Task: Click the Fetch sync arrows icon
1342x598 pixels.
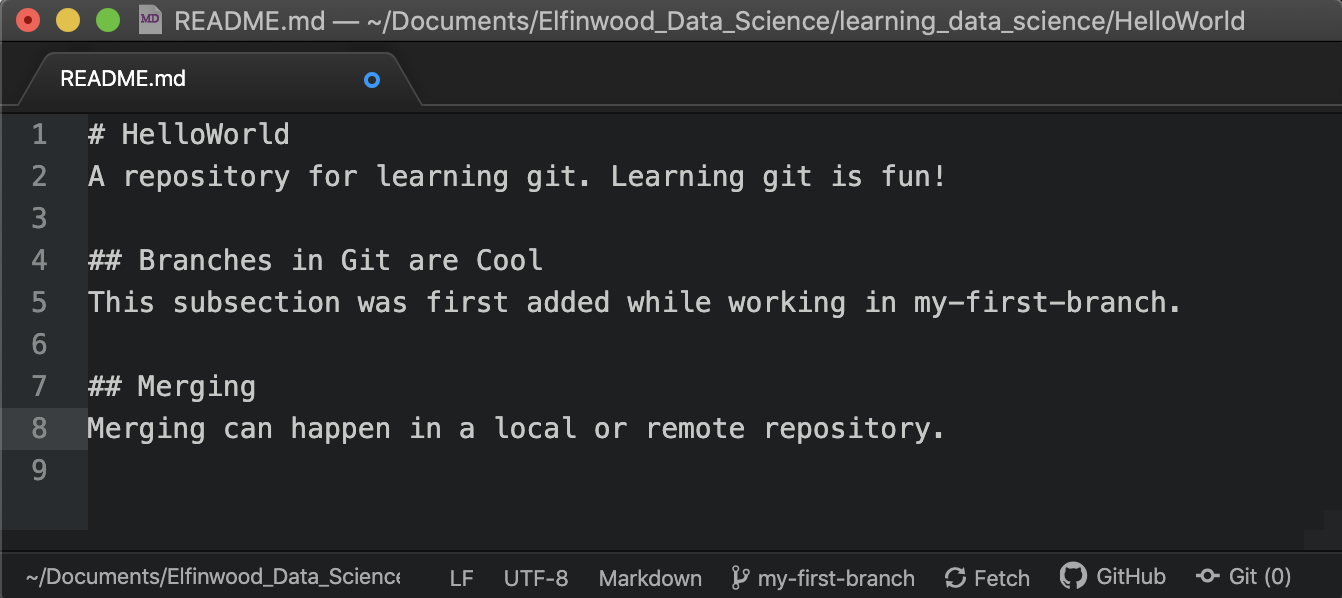Action: [955, 578]
